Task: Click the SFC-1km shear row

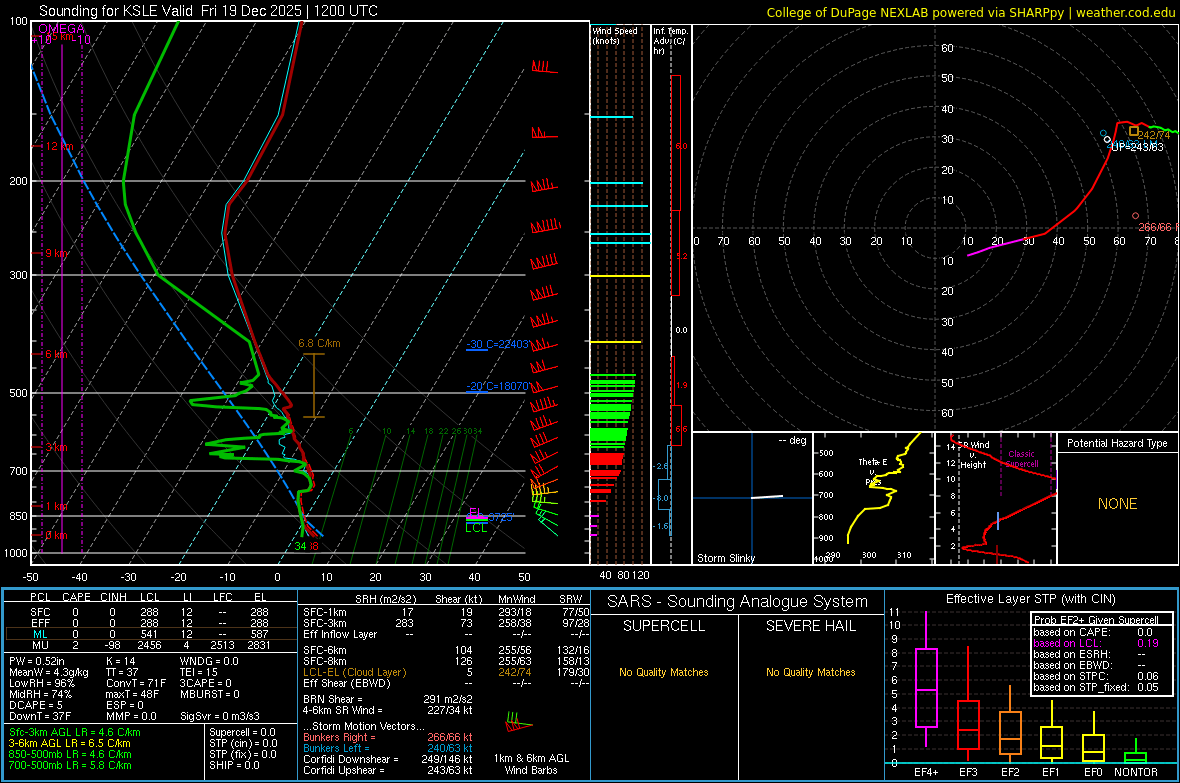Action: click(x=446, y=612)
